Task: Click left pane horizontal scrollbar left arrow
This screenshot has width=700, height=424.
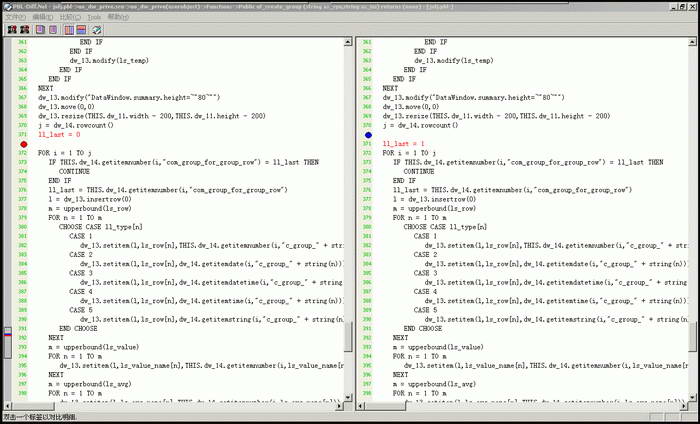Action: 8,406
